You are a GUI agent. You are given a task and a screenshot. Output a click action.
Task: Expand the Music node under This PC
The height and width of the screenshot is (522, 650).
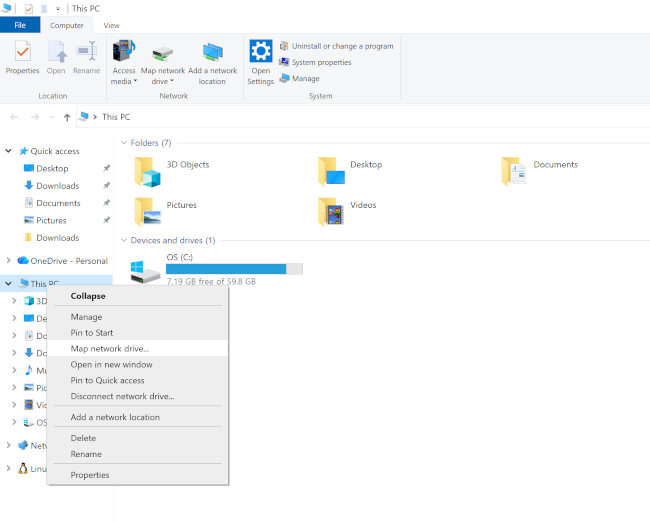(x=15, y=370)
